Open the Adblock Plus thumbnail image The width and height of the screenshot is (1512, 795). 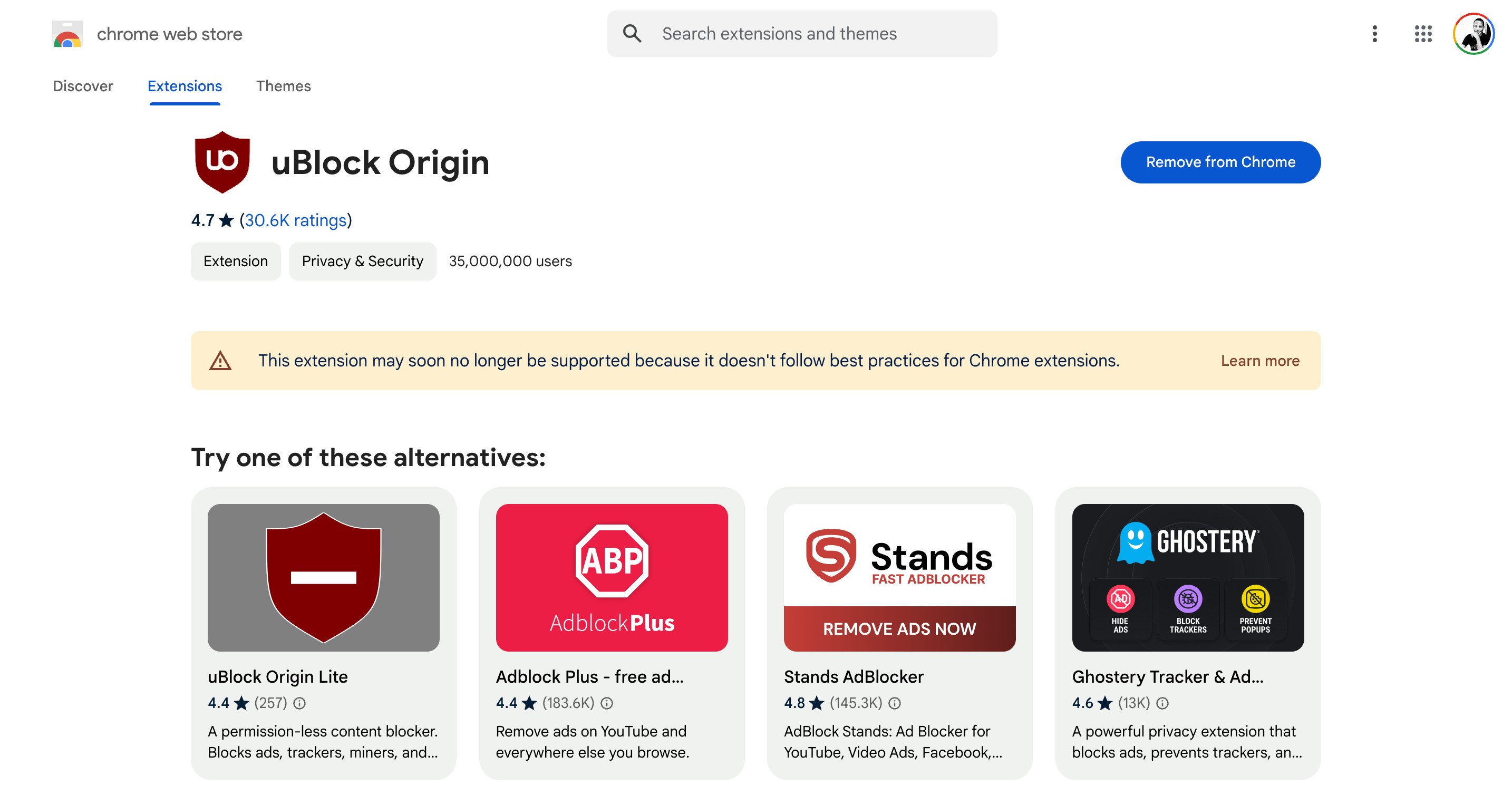pyautogui.click(x=612, y=577)
